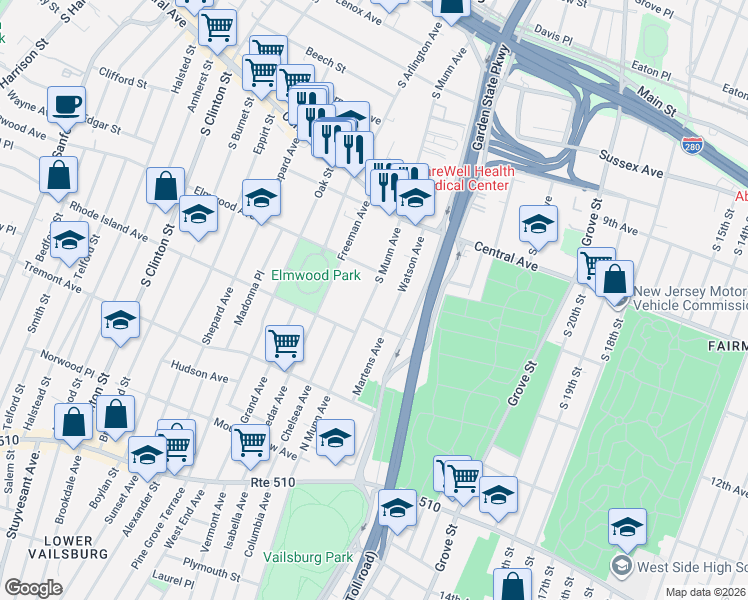Select the school marker above Madonna Pl
Image resolution: width=748 pixels, height=600 pixels.
(261, 199)
